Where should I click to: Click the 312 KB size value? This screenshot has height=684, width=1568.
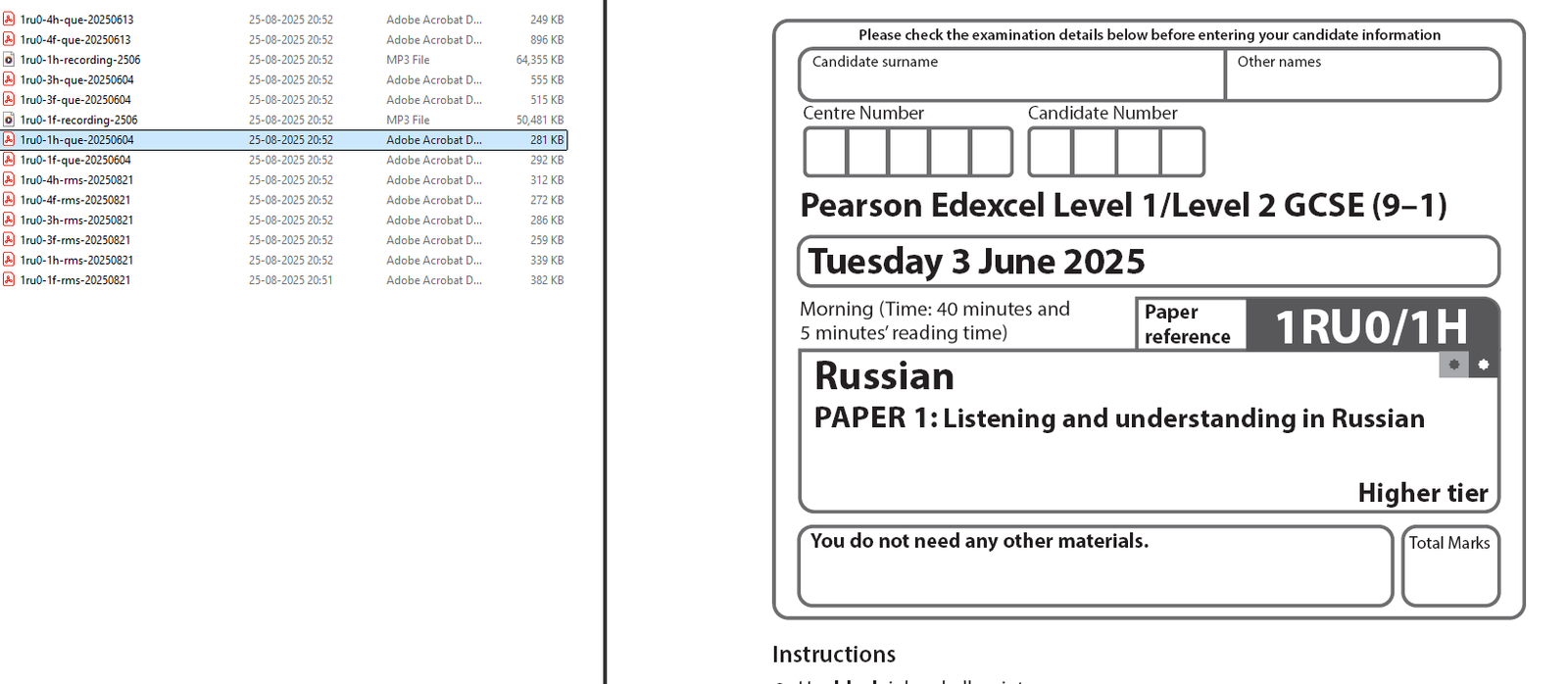point(547,180)
